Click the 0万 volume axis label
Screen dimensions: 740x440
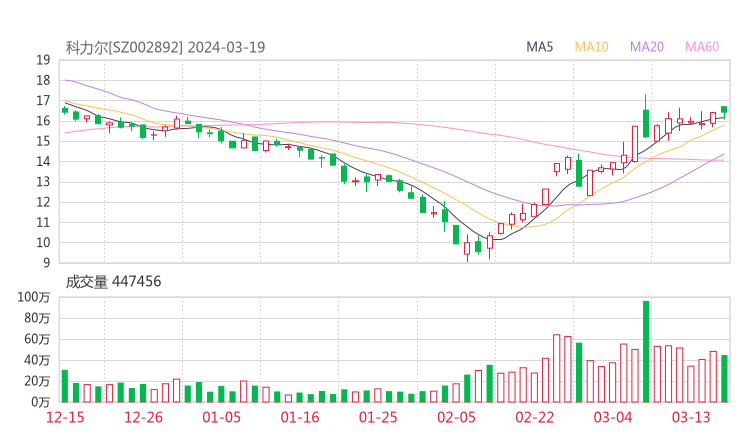coord(41,402)
